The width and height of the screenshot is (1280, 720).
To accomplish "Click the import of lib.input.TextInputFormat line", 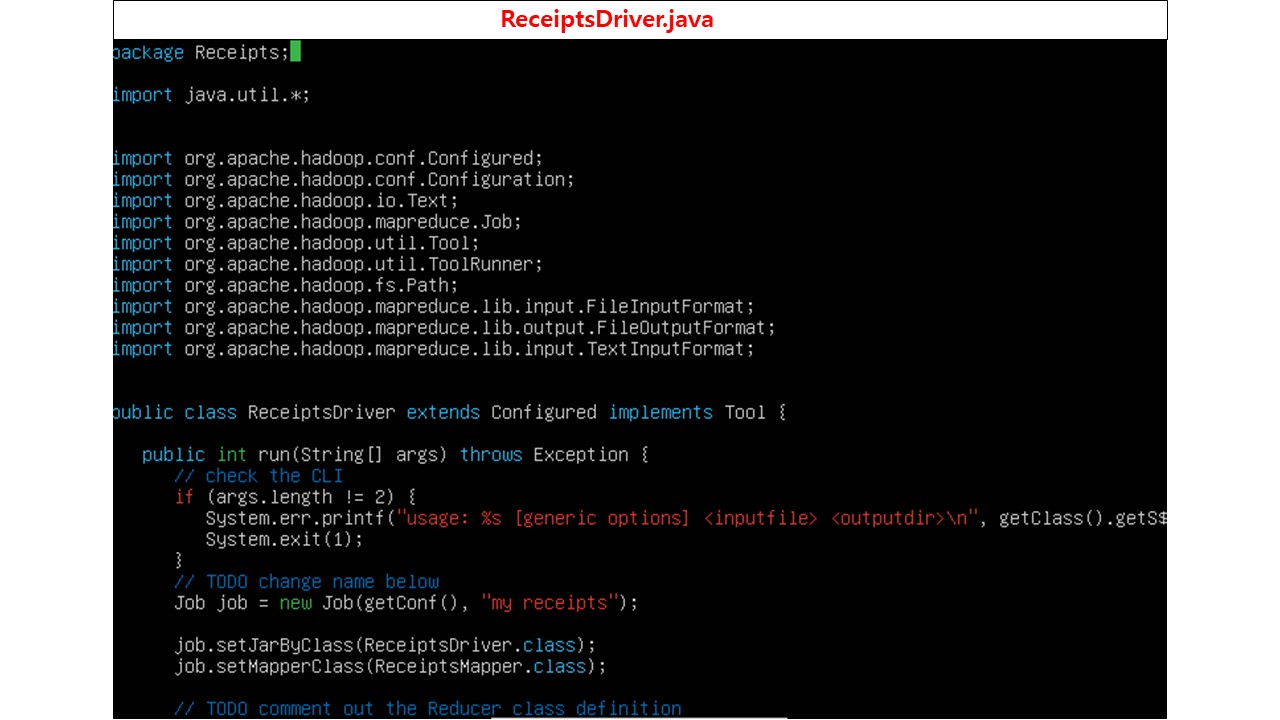I will pos(434,348).
